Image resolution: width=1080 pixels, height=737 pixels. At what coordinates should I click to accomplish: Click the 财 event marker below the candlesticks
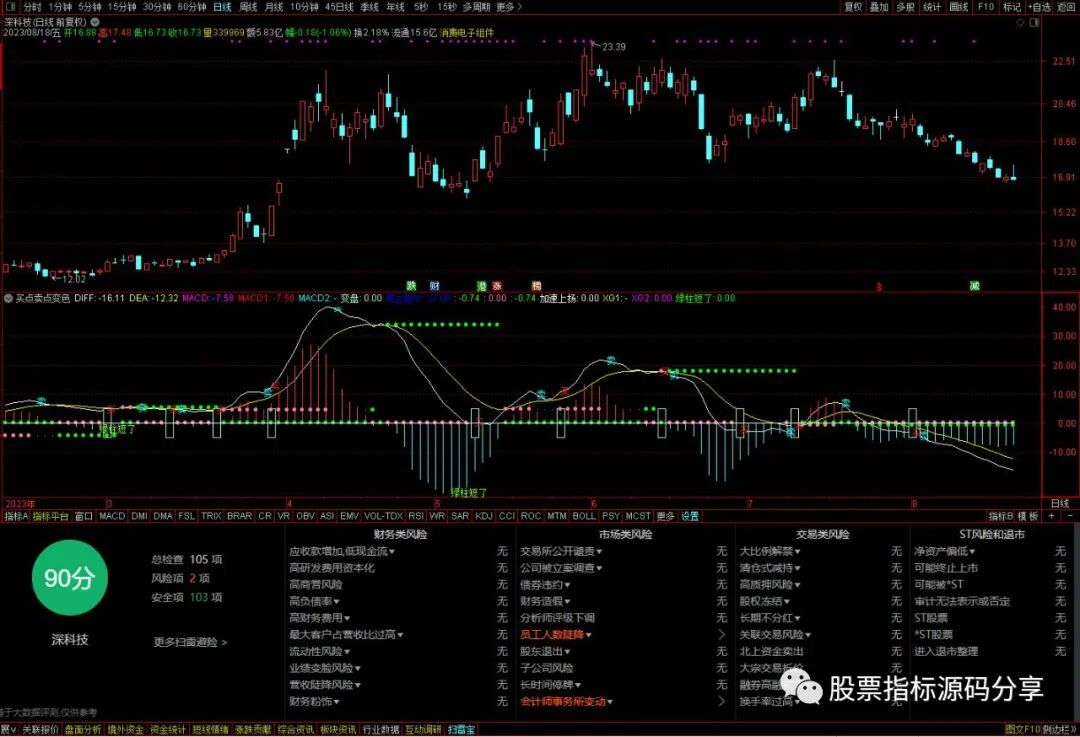[434, 285]
